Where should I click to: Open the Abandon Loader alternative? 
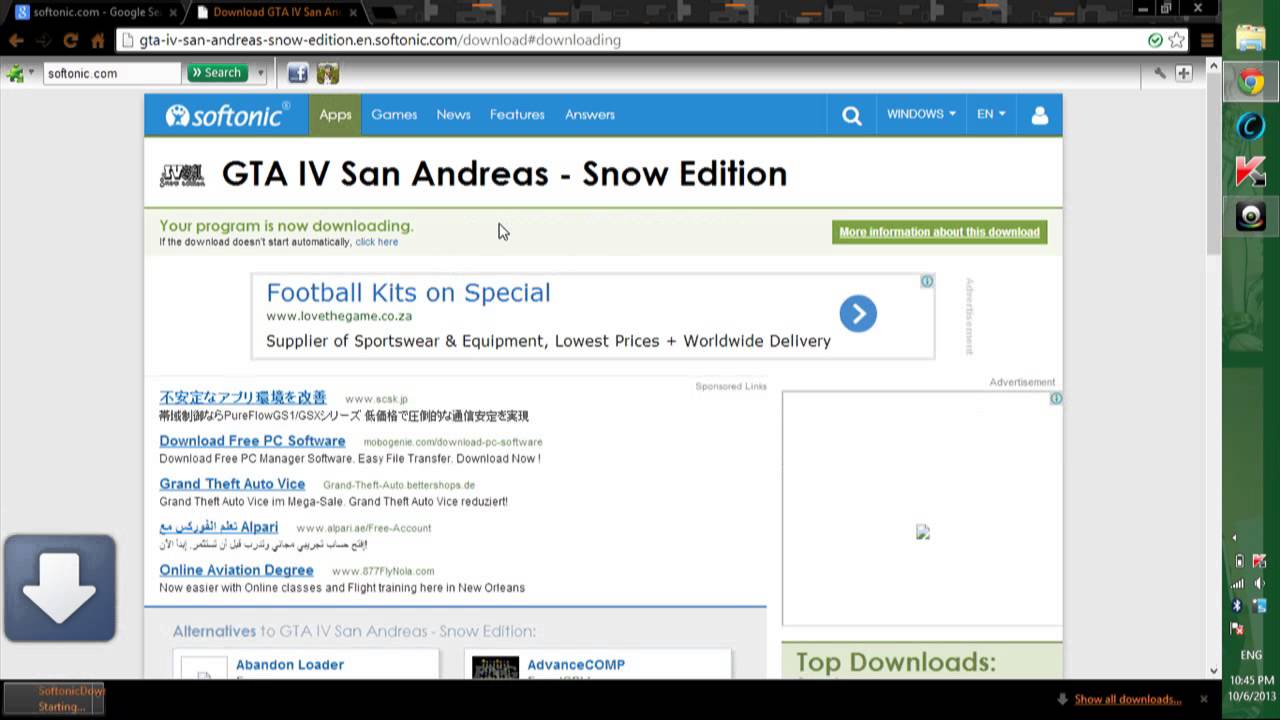click(289, 665)
